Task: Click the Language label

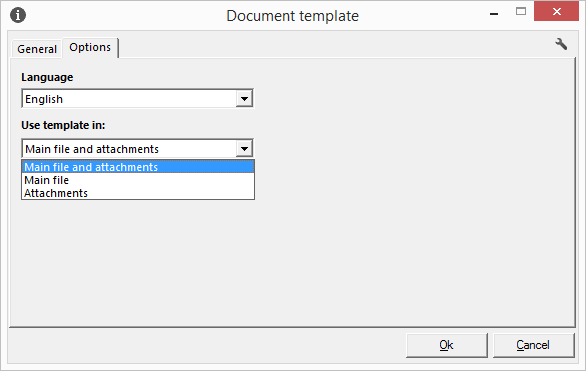Action: click(47, 77)
